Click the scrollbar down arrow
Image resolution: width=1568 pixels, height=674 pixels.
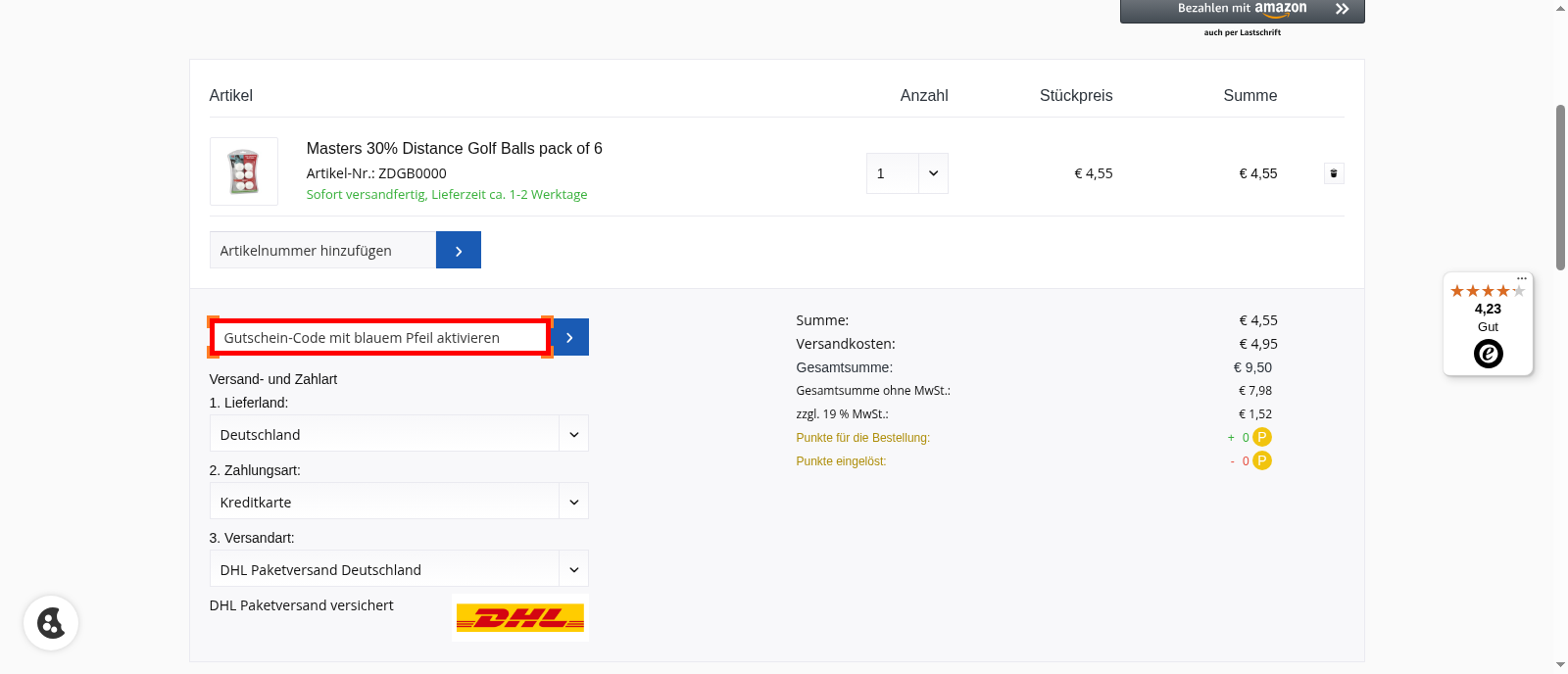(1560, 665)
